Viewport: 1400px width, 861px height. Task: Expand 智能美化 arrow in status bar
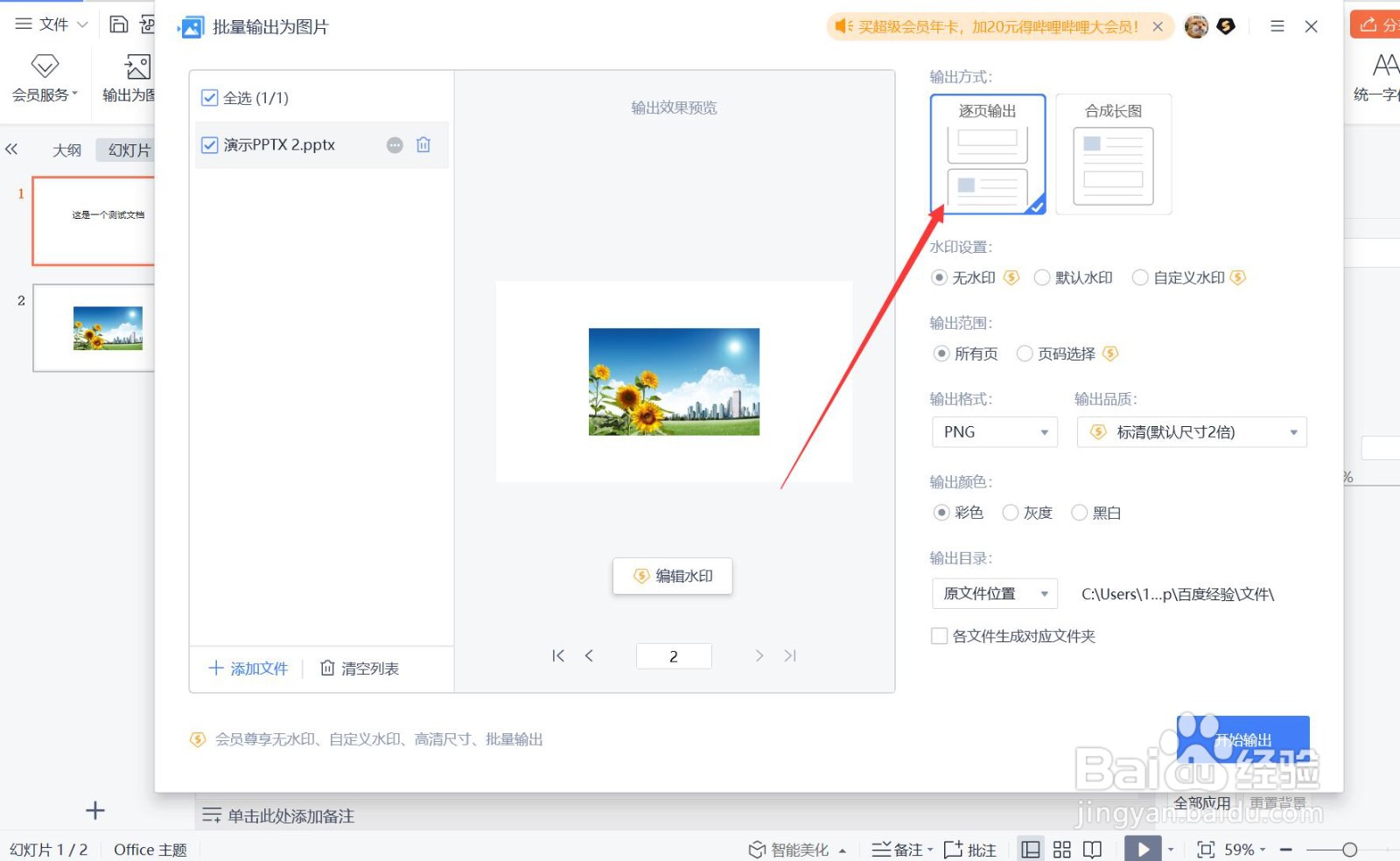pos(843,850)
